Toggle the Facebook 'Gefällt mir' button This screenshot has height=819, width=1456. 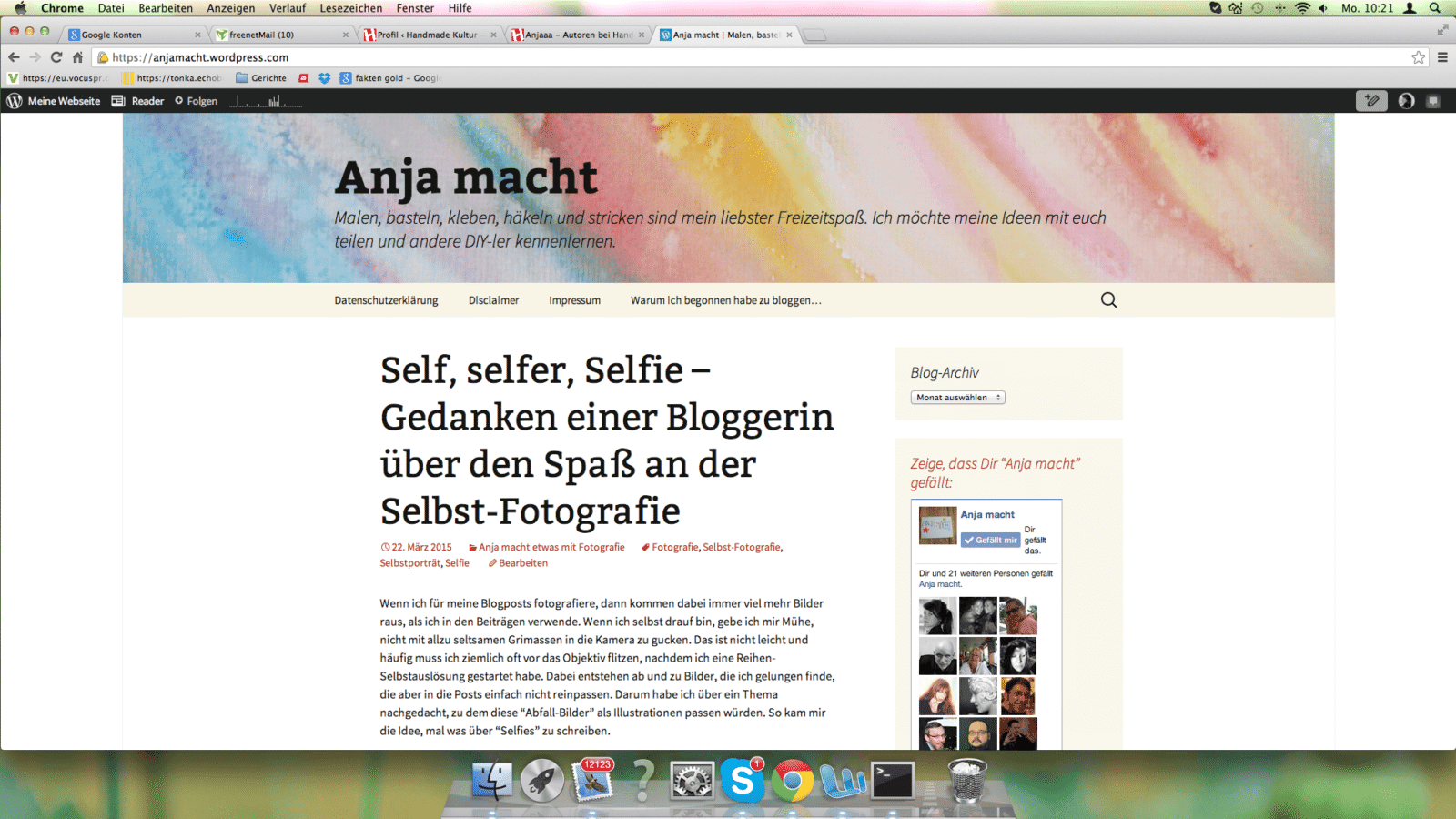pos(991,540)
